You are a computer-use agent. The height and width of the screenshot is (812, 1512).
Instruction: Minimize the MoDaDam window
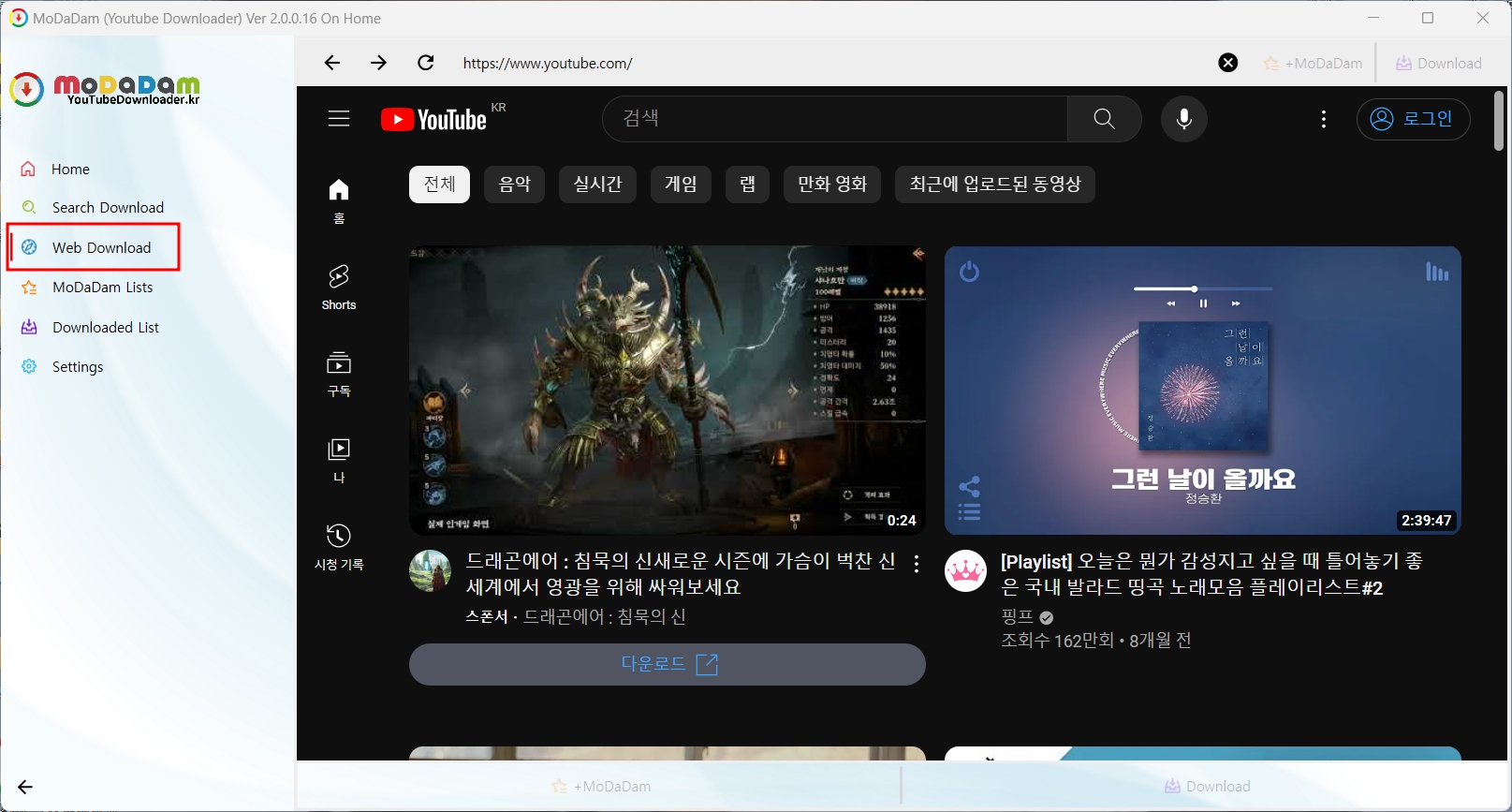1373,18
